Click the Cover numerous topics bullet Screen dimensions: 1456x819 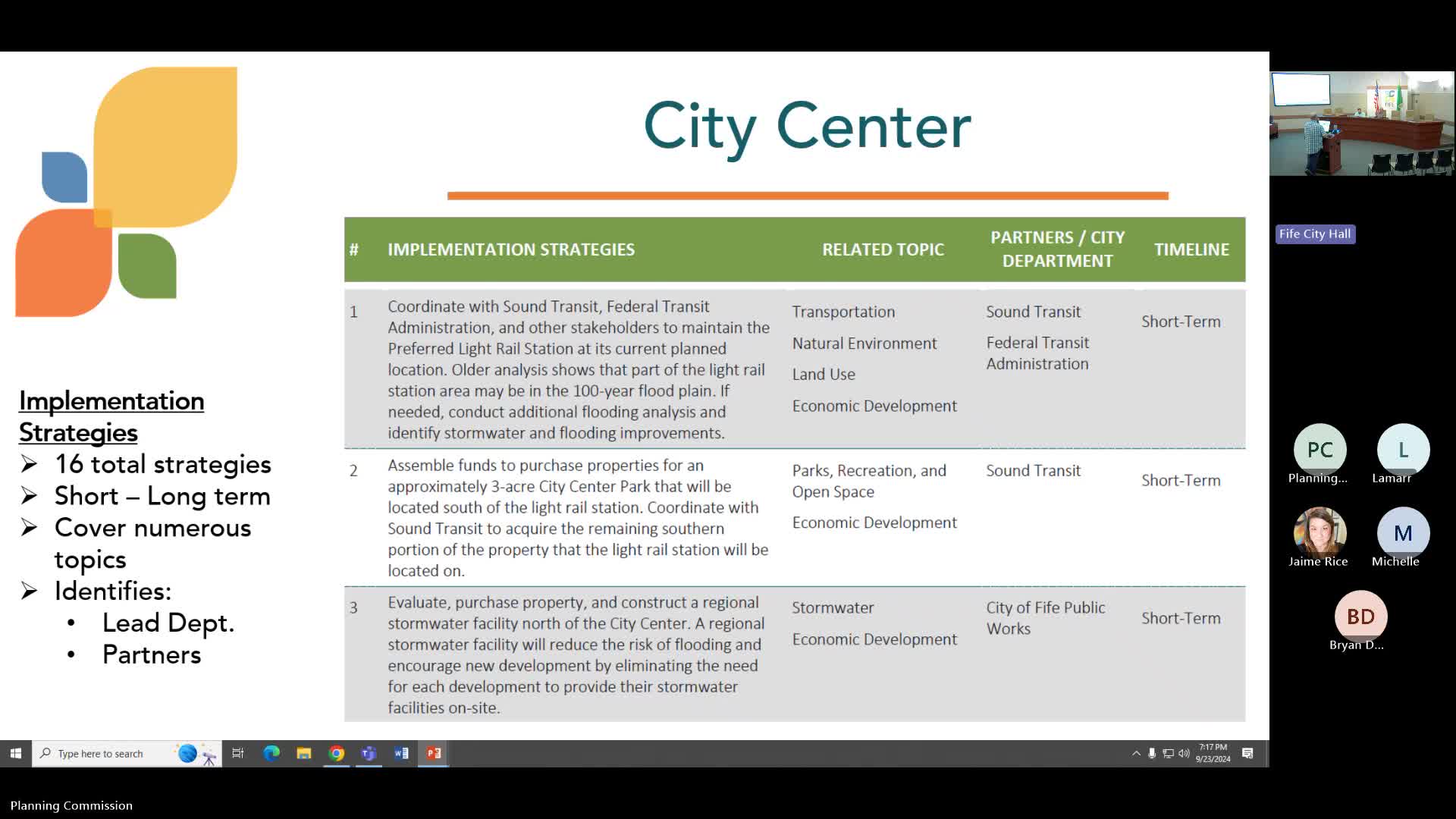[x=152, y=544]
